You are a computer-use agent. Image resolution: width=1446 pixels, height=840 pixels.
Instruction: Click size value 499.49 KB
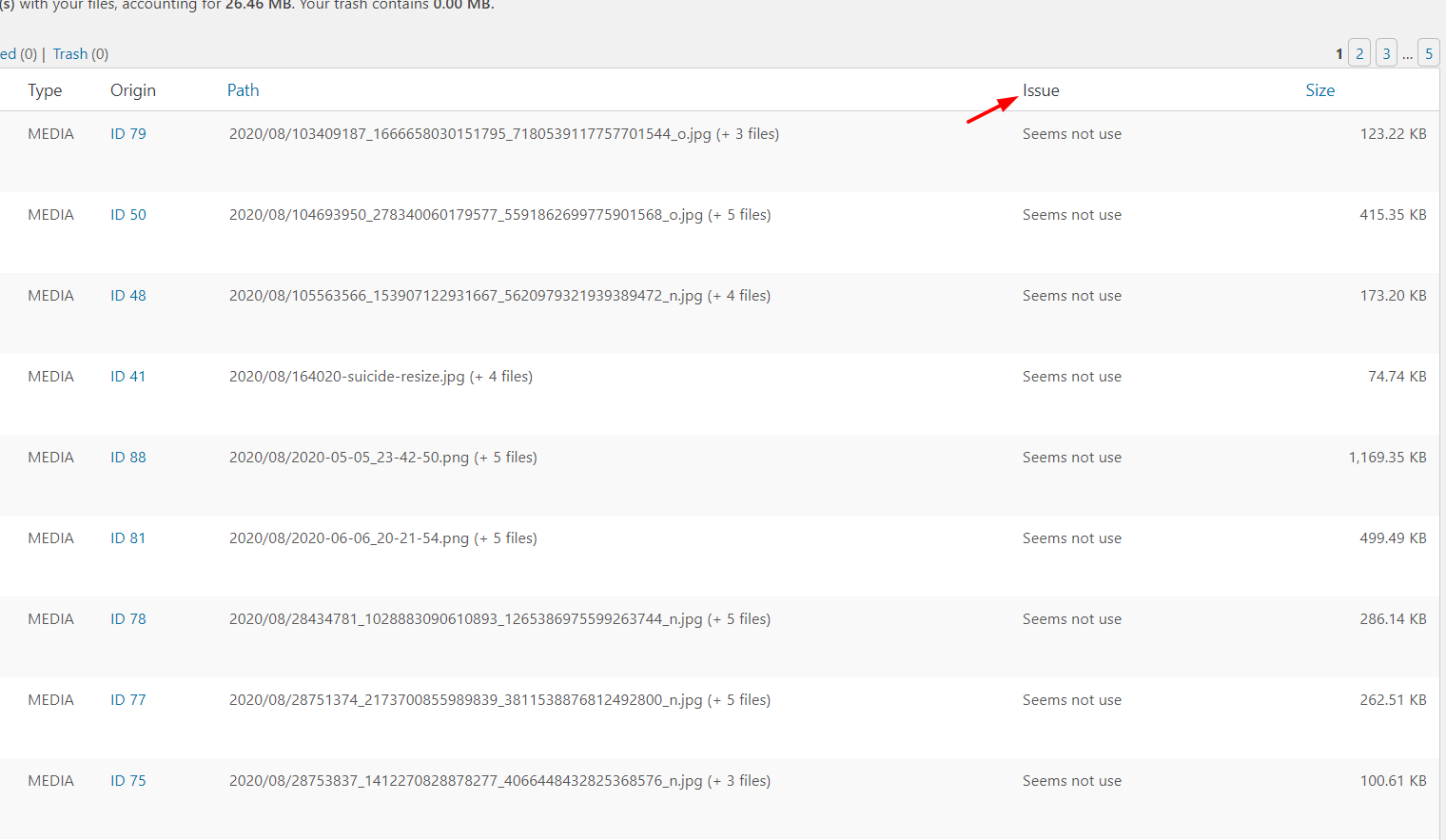pyautogui.click(x=1393, y=538)
